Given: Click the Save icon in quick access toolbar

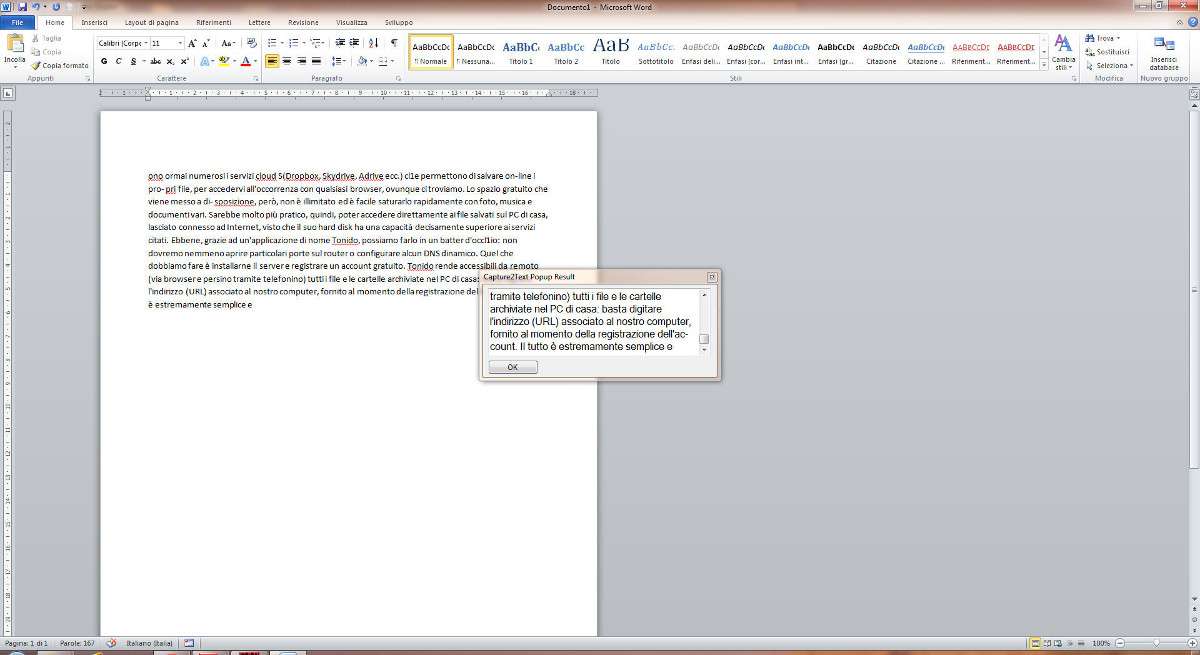Looking at the screenshot, I should click(x=22, y=7).
